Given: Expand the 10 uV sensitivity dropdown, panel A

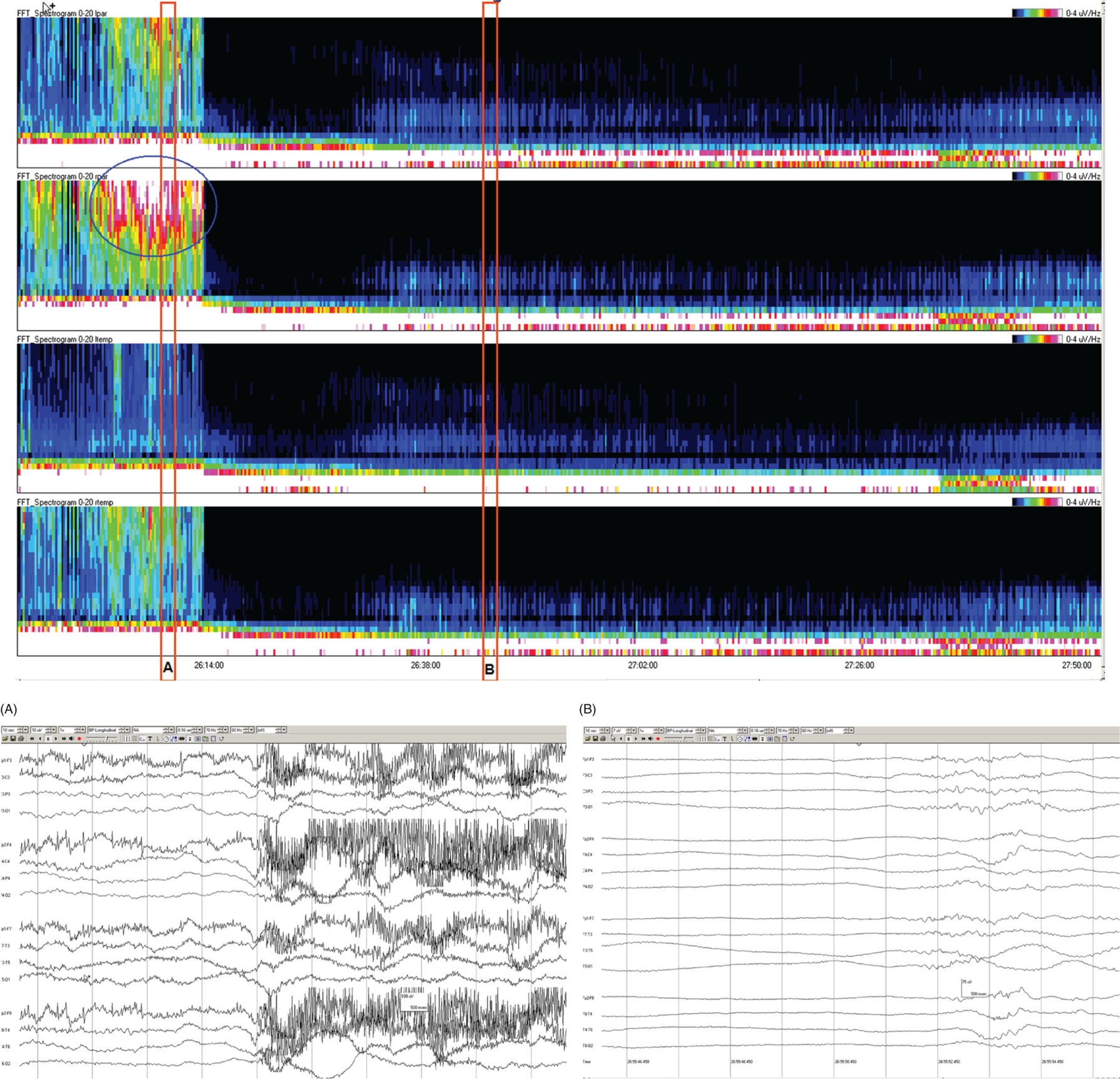Looking at the screenshot, I should [x=53, y=730].
